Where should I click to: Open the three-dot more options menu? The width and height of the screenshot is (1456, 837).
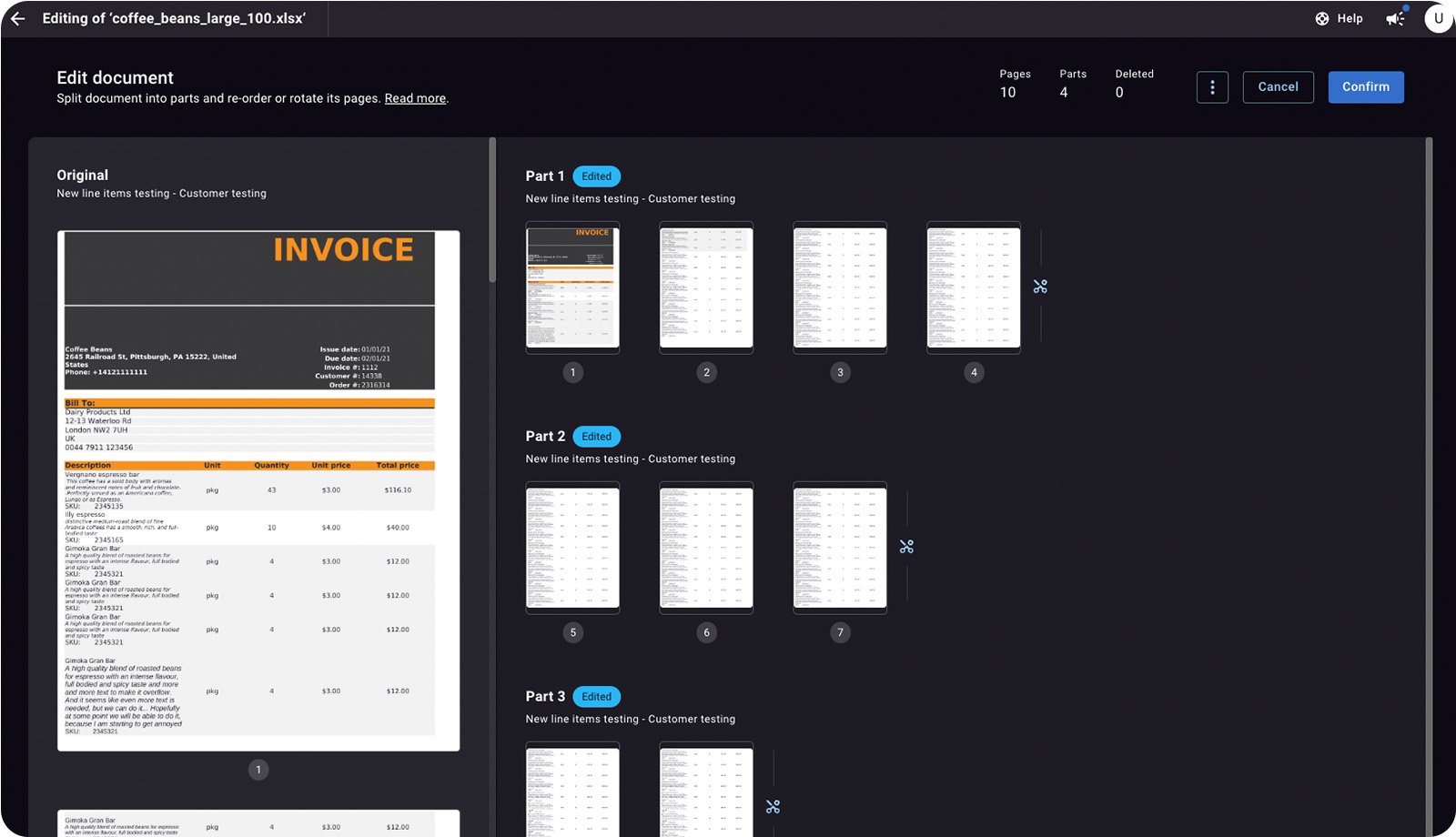point(1212,87)
